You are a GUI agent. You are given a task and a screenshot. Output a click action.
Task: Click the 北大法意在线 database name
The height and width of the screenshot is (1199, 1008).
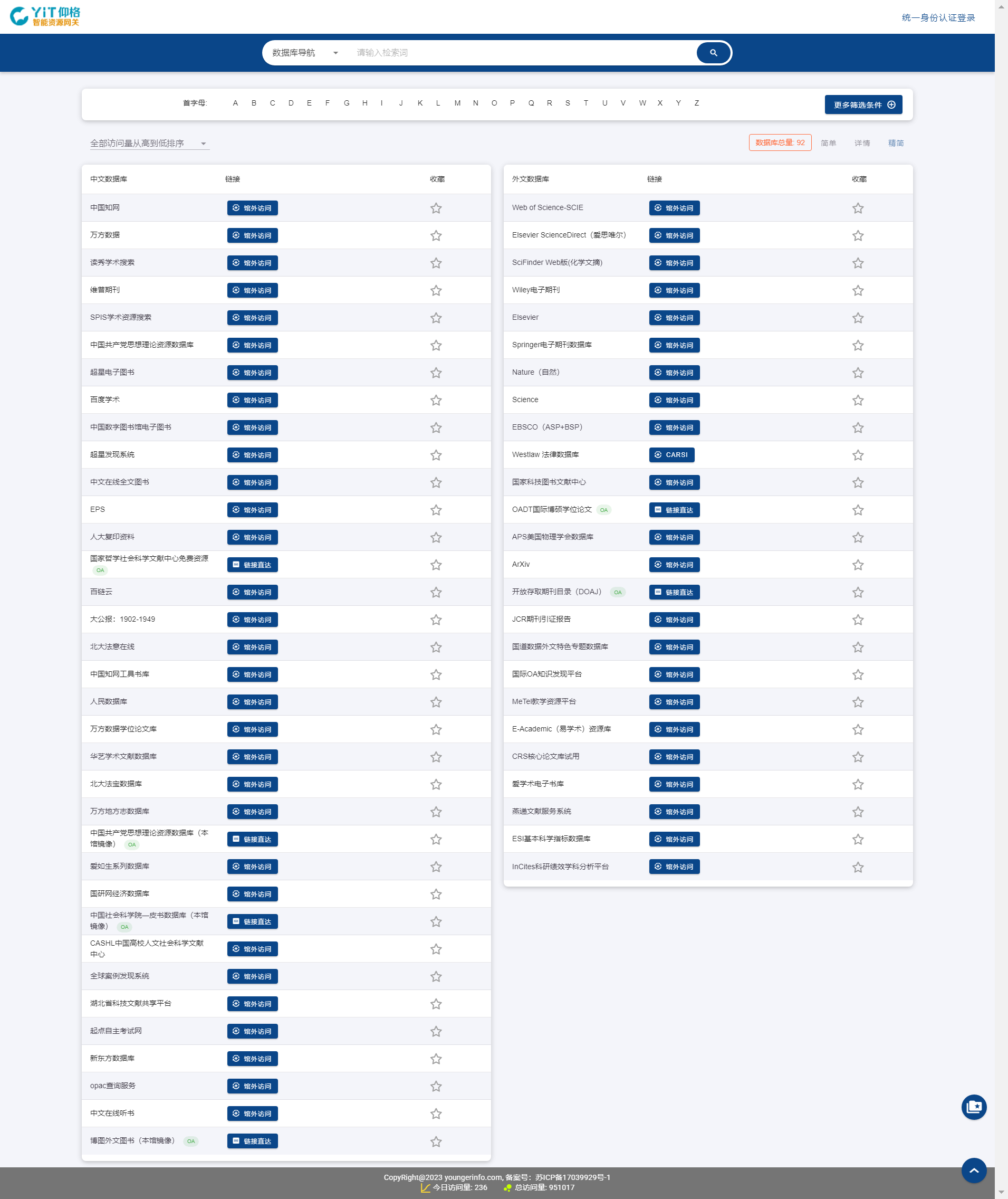[112, 646]
